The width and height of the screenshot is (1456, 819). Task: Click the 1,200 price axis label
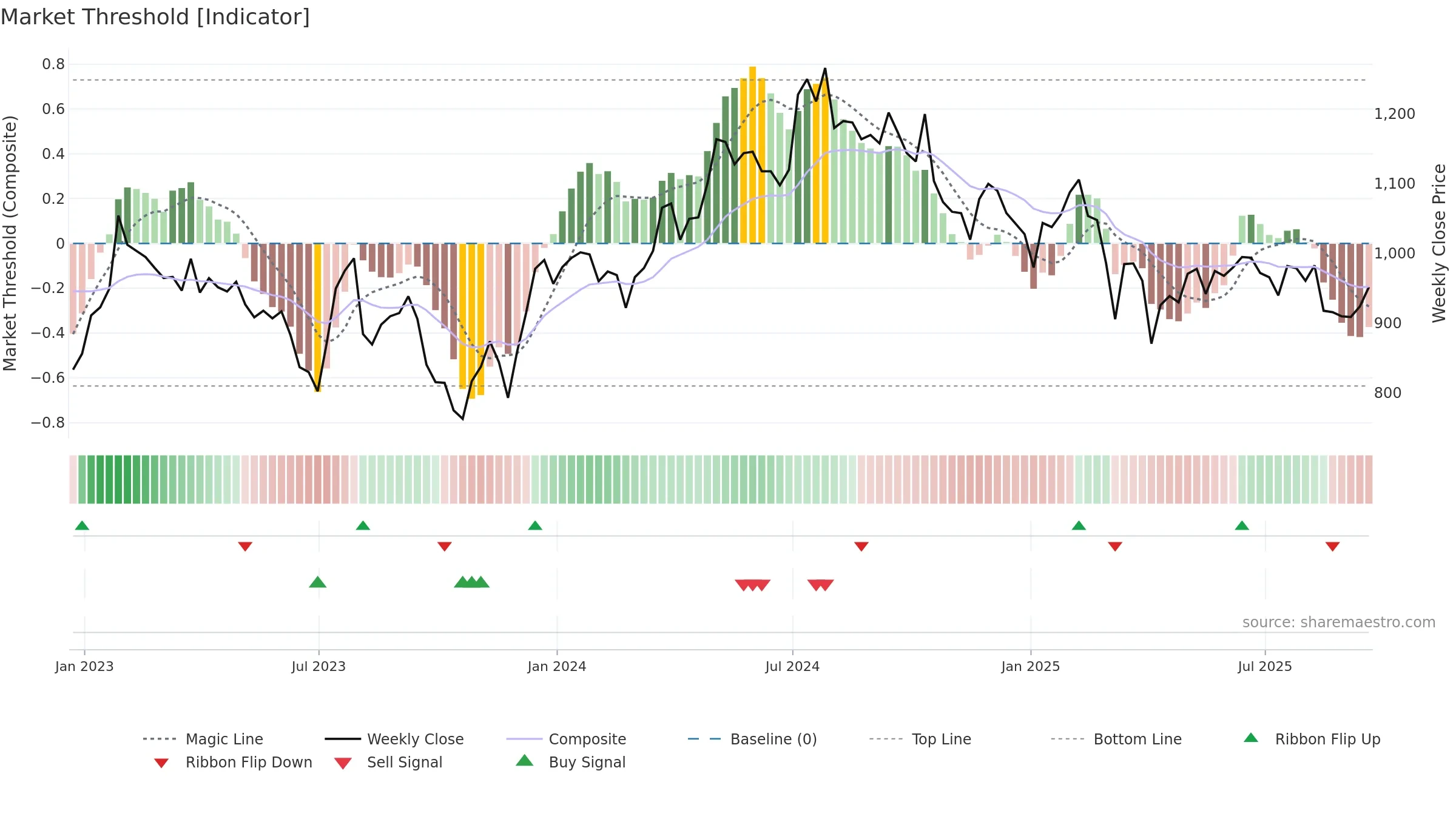click(1395, 113)
